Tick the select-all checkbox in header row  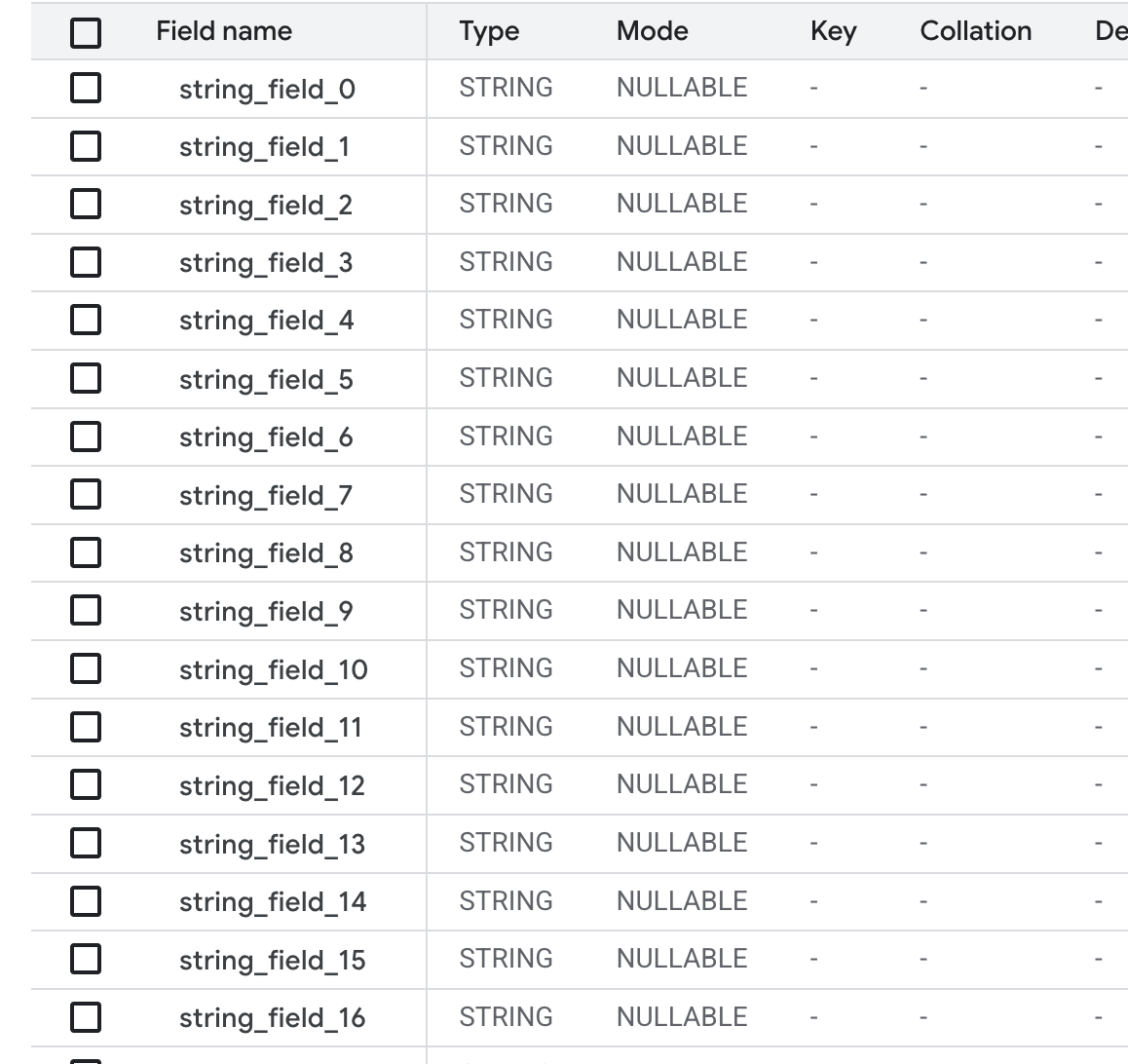click(86, 33)
